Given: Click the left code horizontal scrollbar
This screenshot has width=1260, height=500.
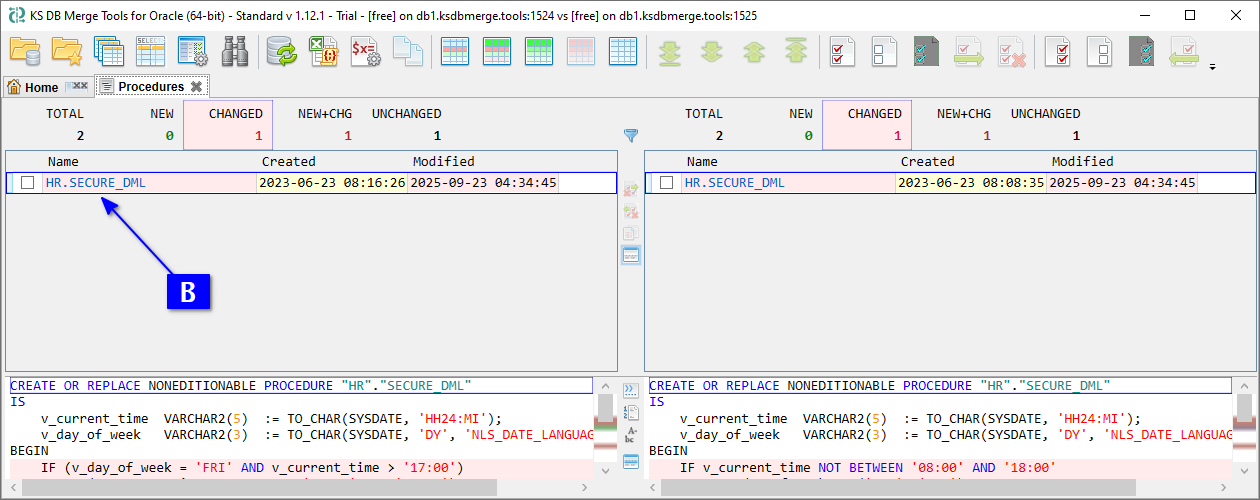Looking at the screenshot, I should click(x=300, y=487).
